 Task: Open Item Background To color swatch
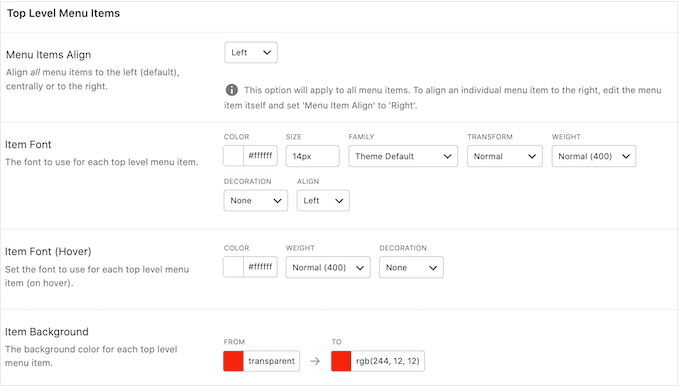coord(341,361)
